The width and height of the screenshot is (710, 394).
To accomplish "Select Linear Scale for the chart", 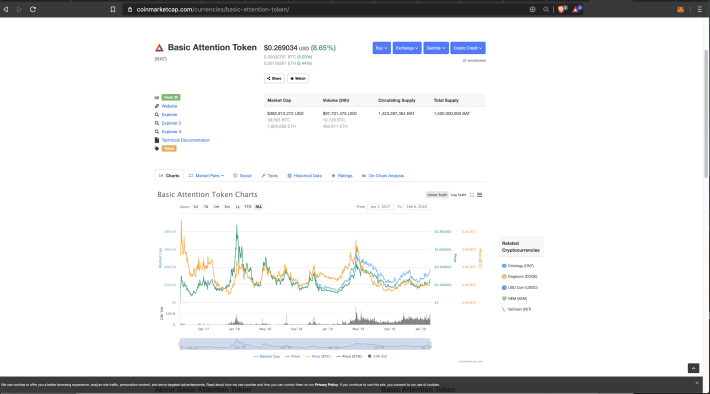I will click(x=437, y=195).
